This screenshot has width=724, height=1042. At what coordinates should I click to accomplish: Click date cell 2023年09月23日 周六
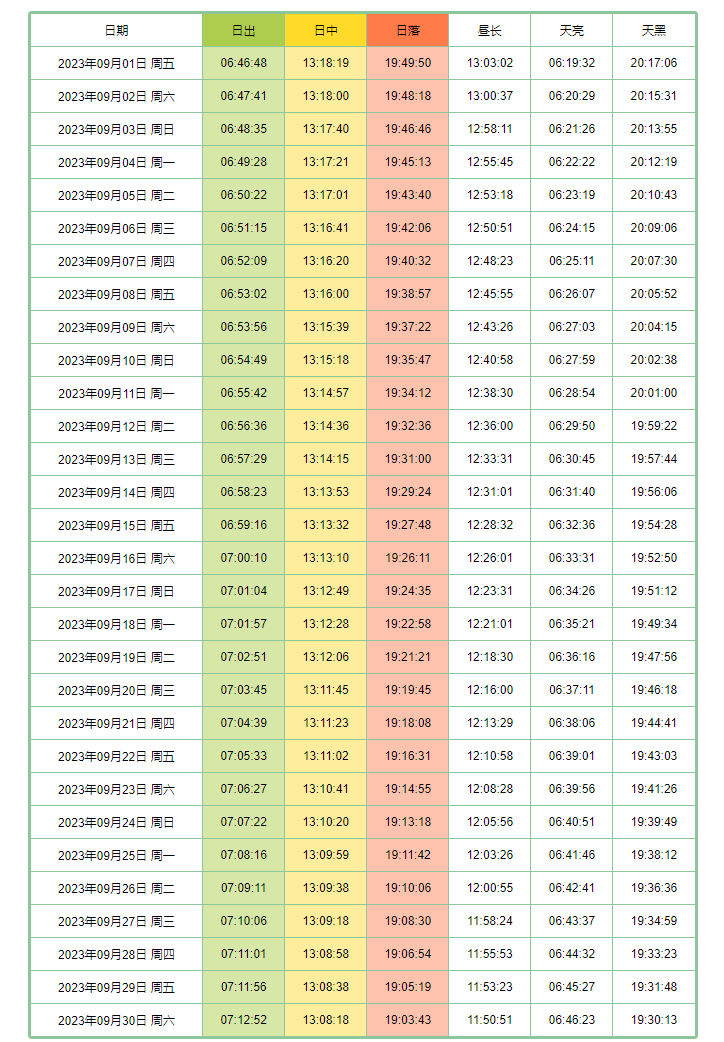116,790
